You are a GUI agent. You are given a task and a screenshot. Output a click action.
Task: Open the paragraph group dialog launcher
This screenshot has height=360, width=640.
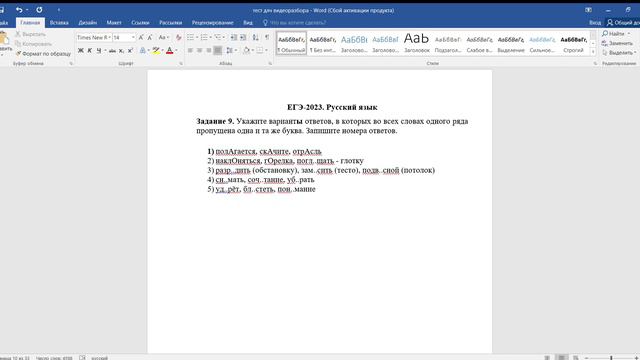pyautogui.click(x=270, y=64)
